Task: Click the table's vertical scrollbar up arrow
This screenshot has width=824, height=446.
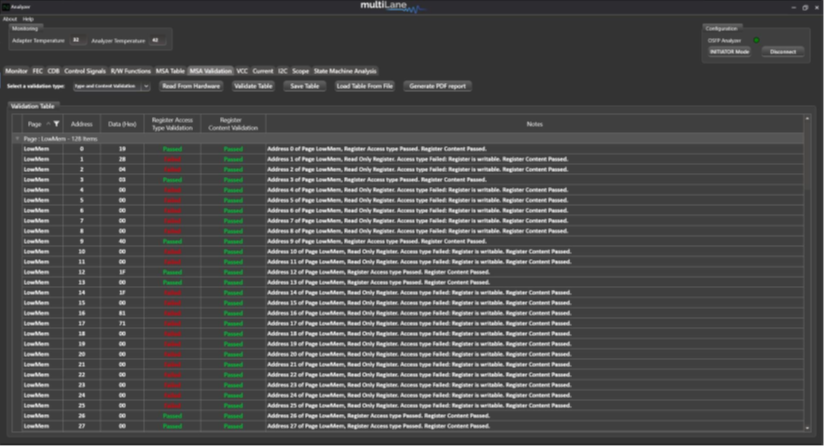Action: tap(809, 118)
